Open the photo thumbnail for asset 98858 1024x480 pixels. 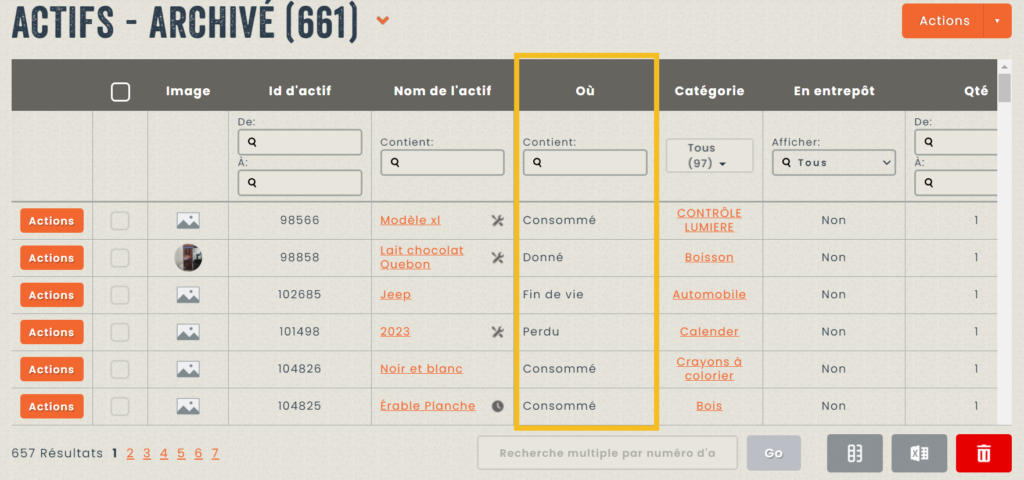(188, 258)
